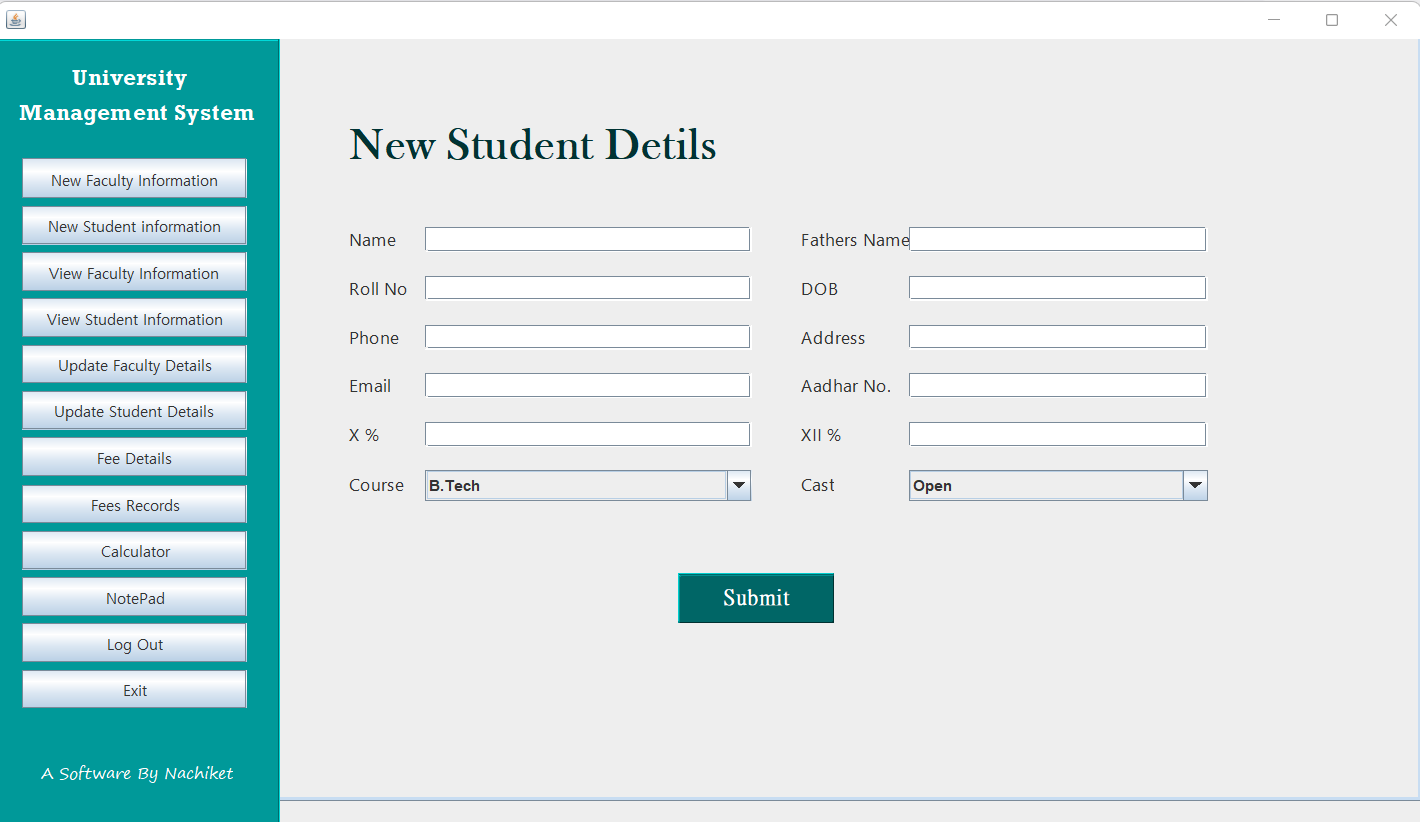Open View Student Information
Screen dimensions: 1420x822
(134, 318)
